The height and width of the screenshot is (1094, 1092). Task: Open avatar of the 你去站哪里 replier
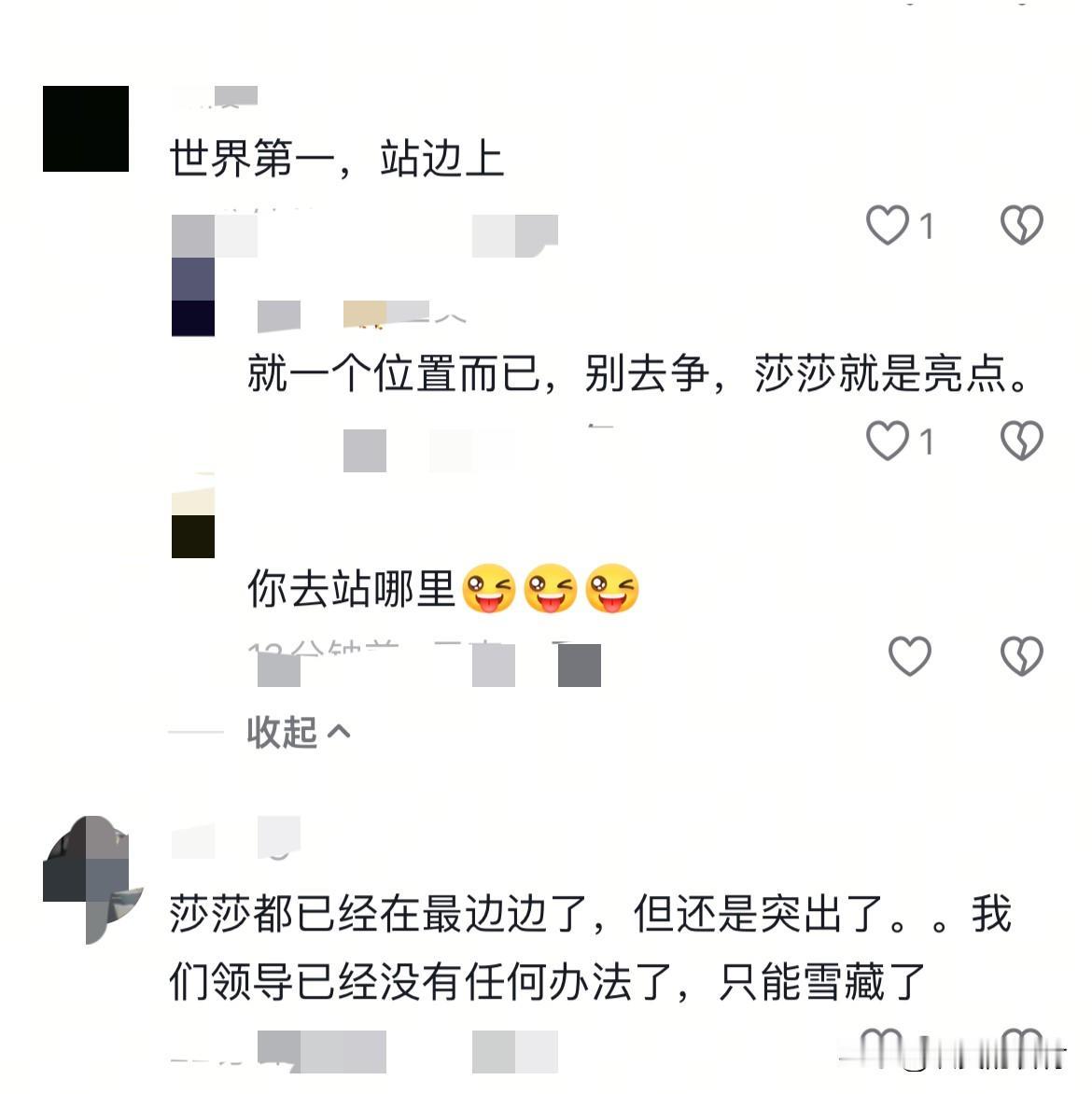[x=192, y=516]
